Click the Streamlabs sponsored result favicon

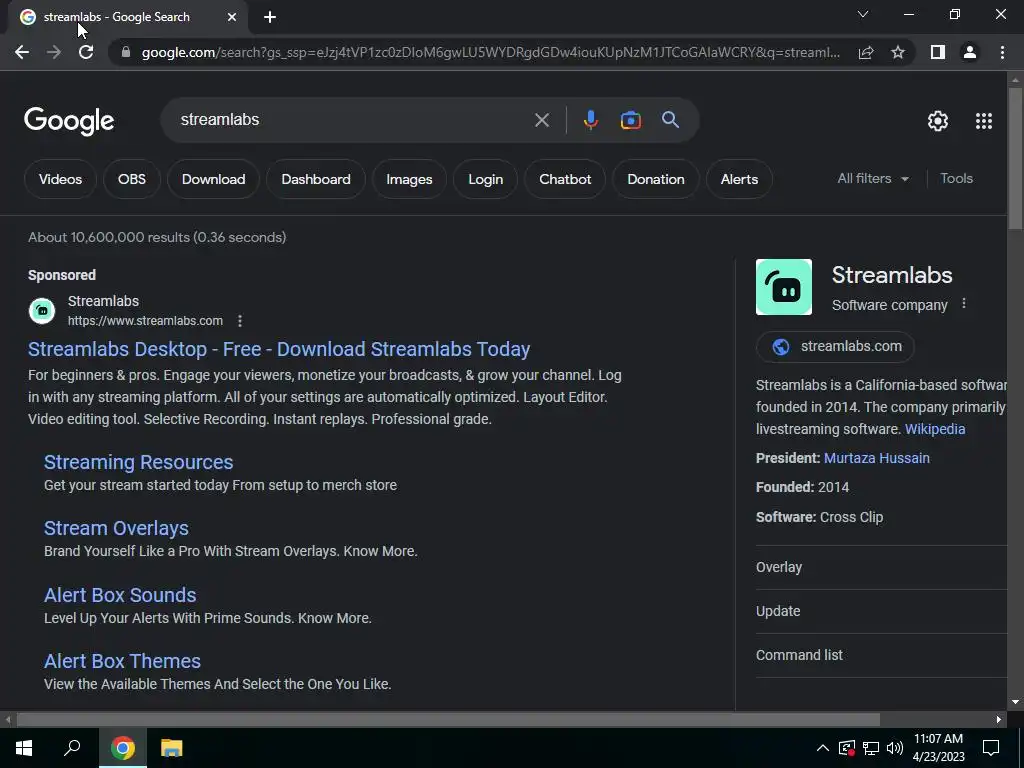point(42,310)
